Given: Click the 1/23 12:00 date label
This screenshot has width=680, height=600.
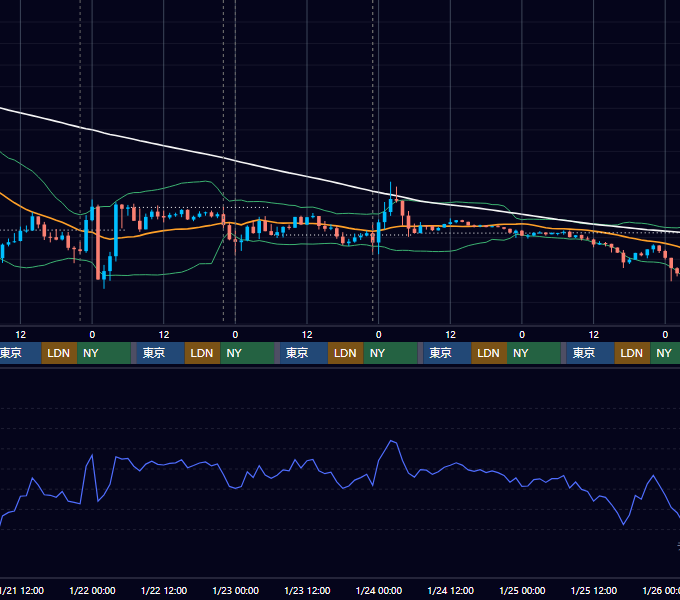Looking at the screenshot, I should coord(307,590).
